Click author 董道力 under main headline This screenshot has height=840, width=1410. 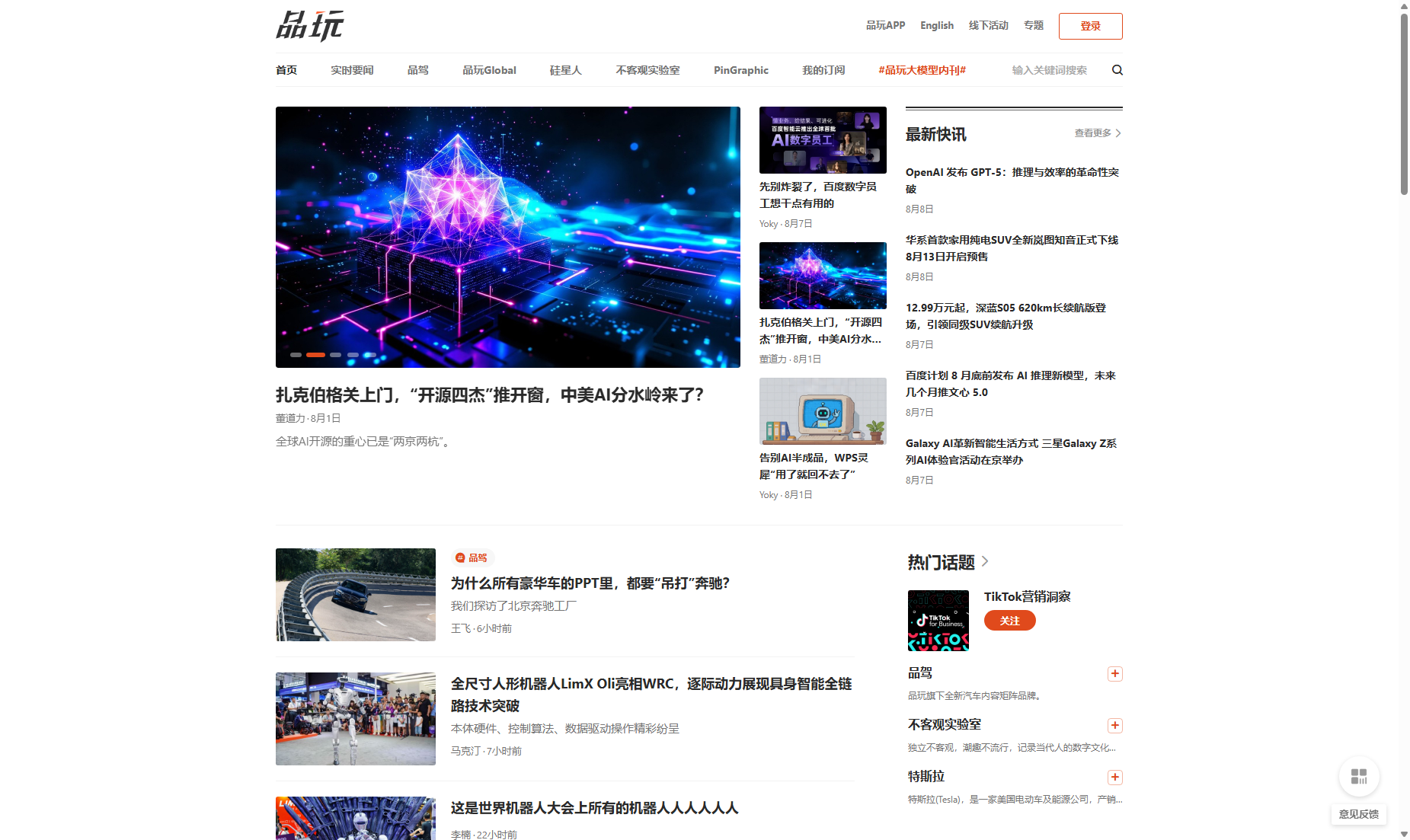coord(290,418)
